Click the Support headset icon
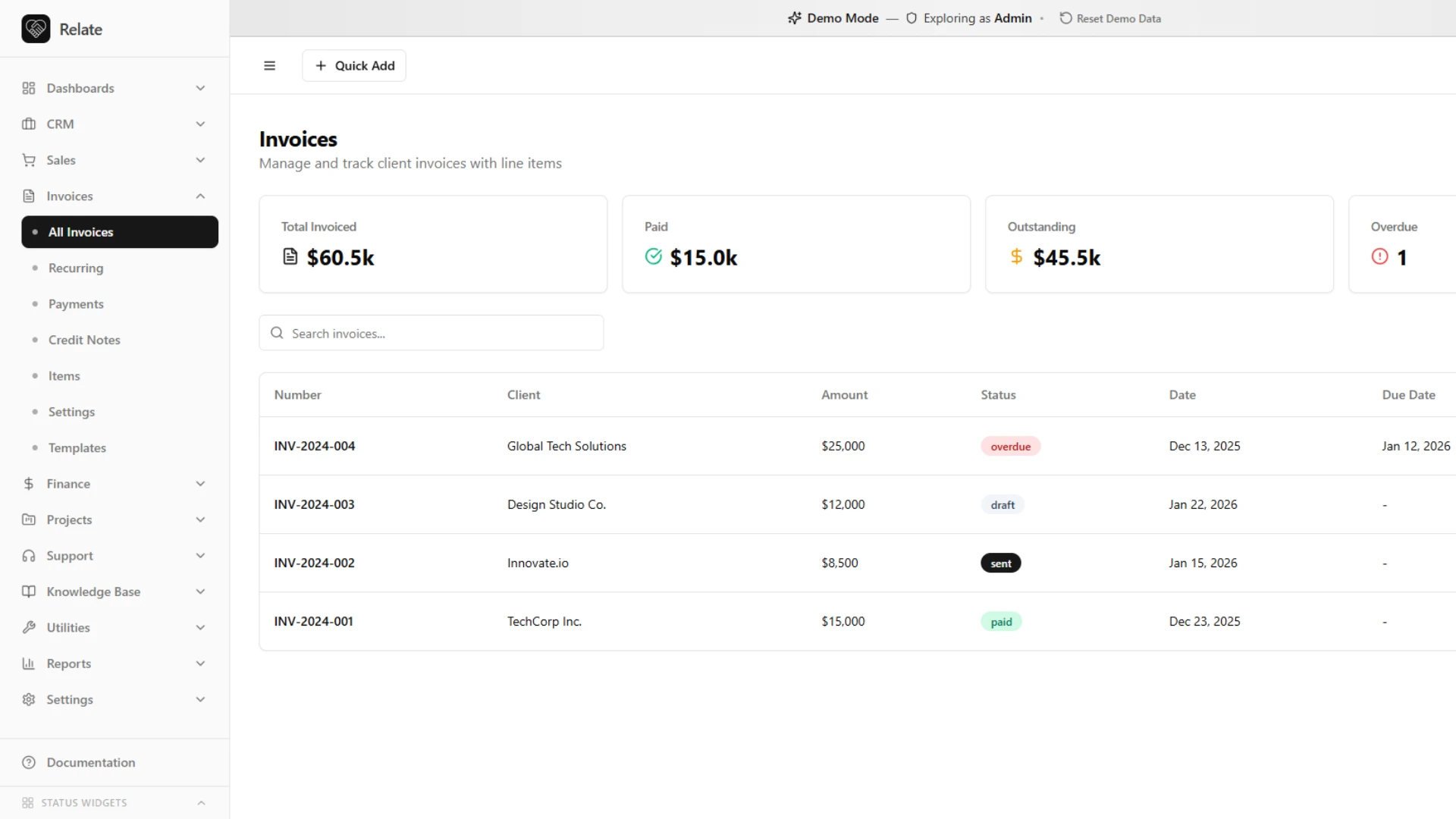1456x819 pixels. point(29,556)
